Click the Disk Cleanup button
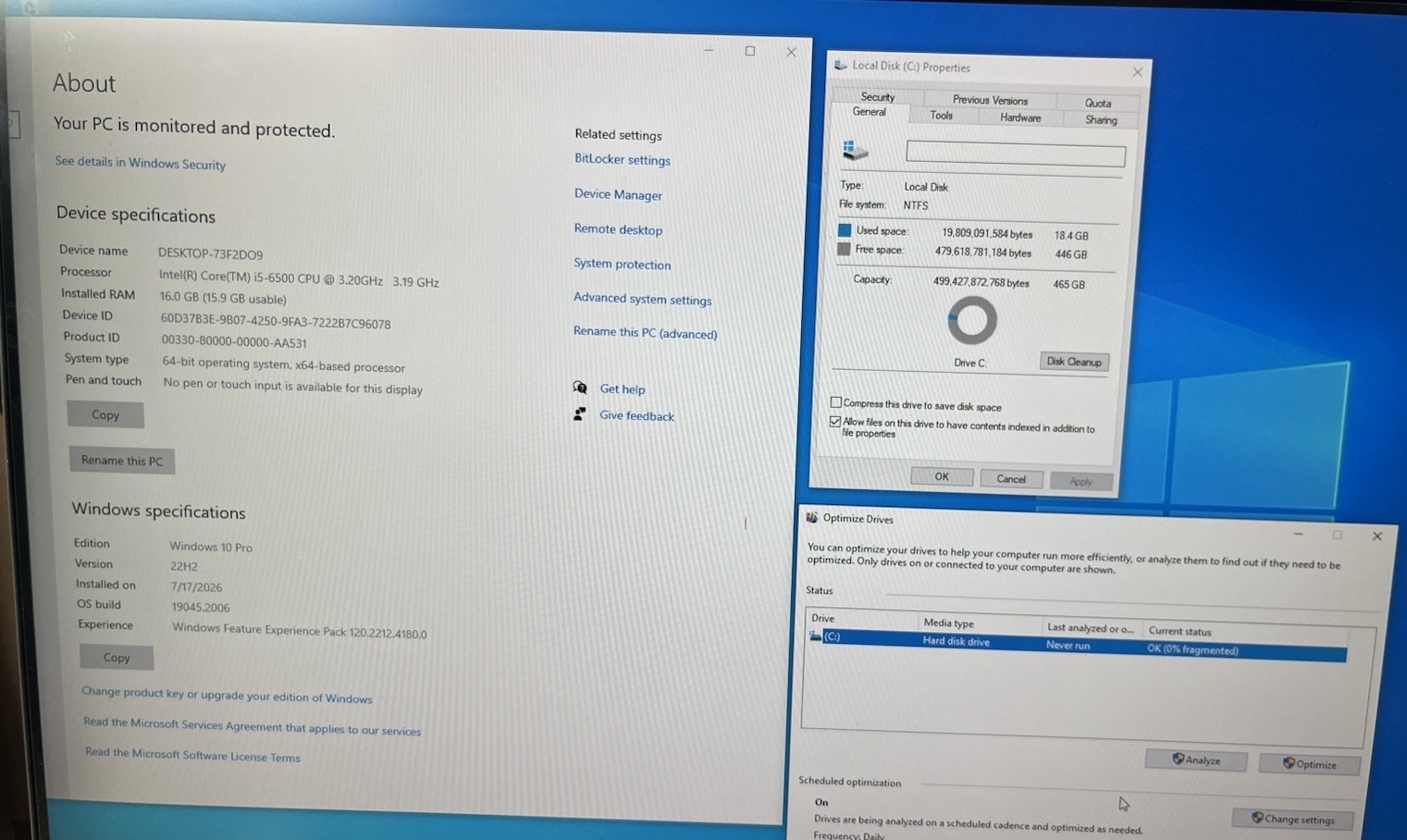 1074,362
